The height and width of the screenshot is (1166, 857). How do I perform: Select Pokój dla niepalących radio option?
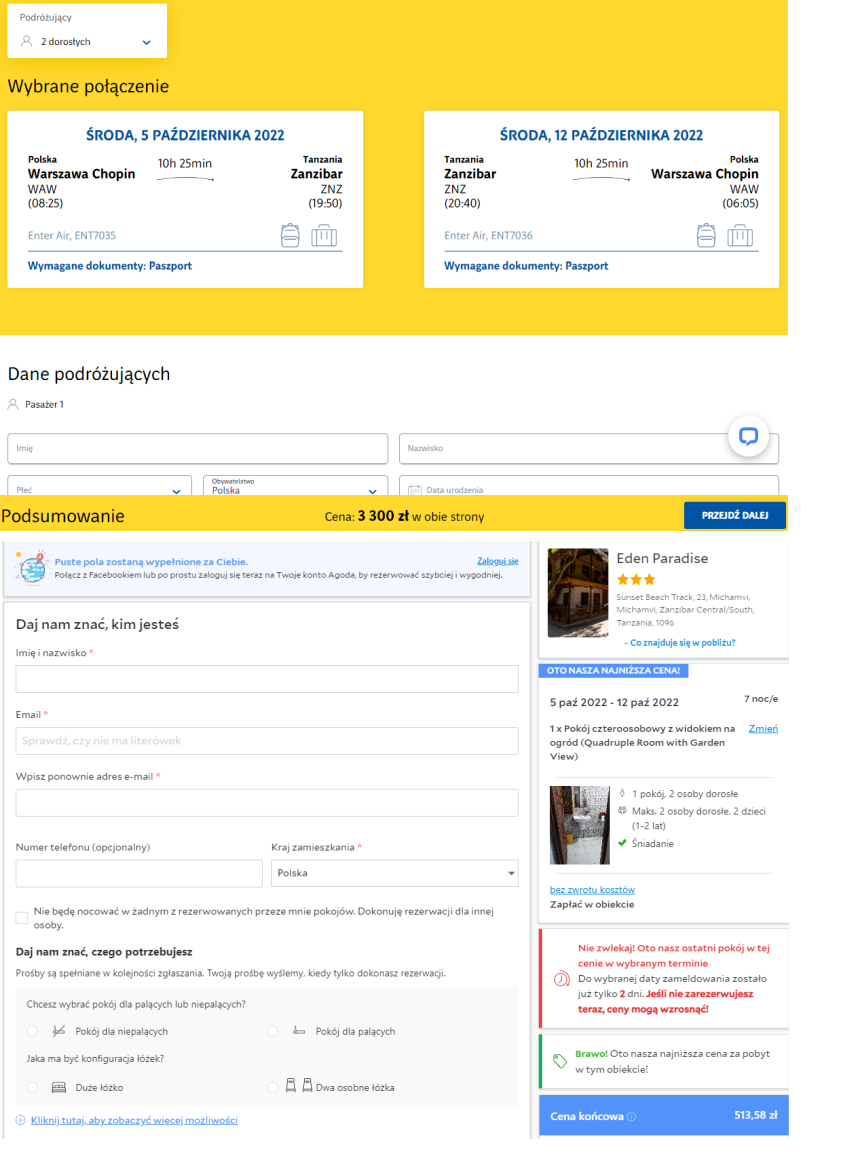33,1031
